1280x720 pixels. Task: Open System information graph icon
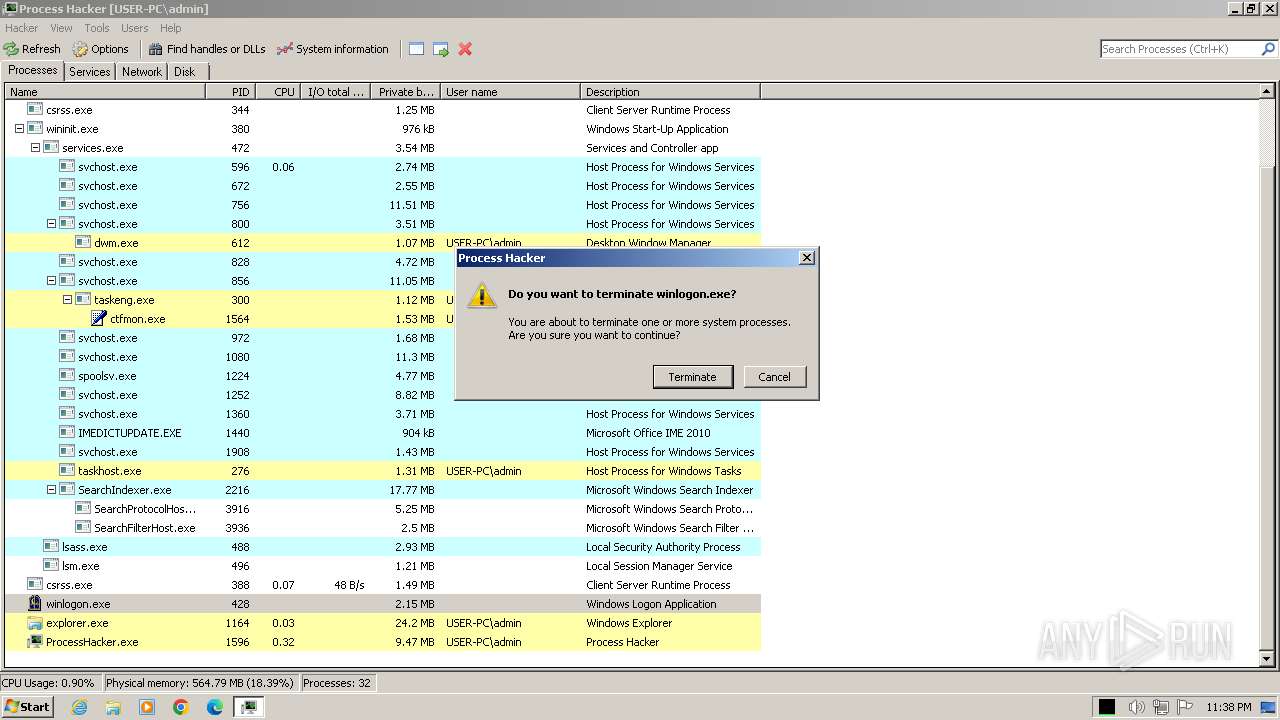click(x=285, y=49)
